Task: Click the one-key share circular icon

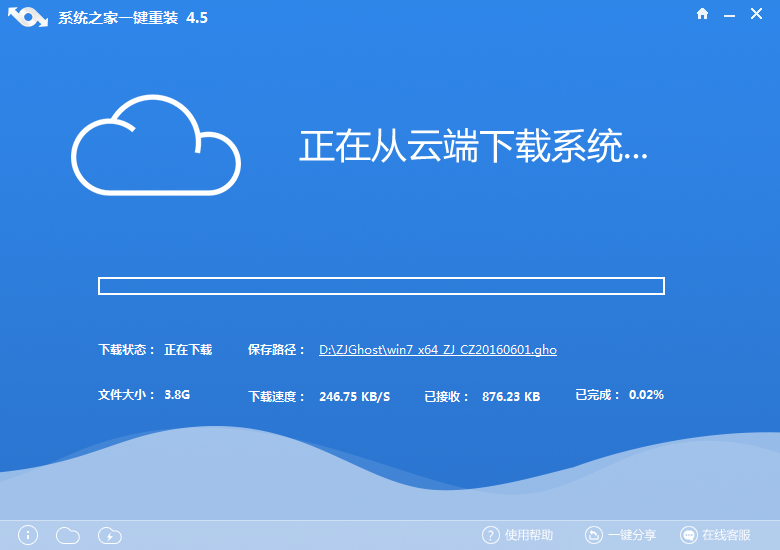Action: (x=593, y=535)
